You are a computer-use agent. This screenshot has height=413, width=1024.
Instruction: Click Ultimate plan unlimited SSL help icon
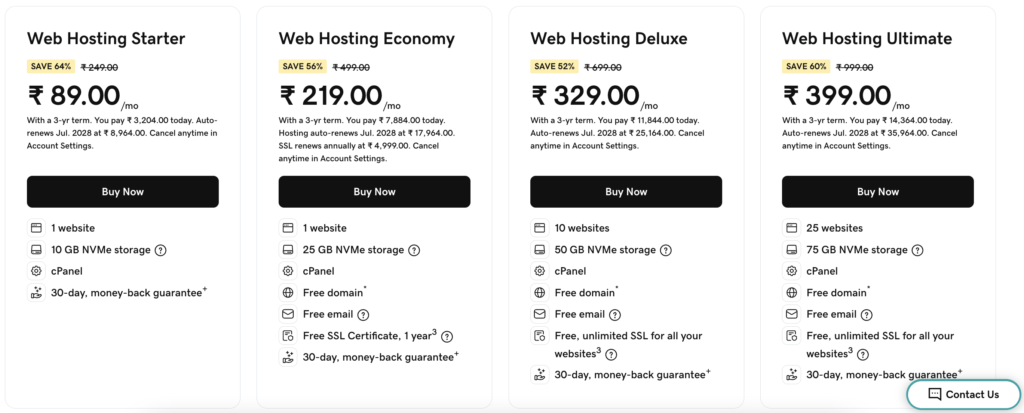tap(863, 354)
